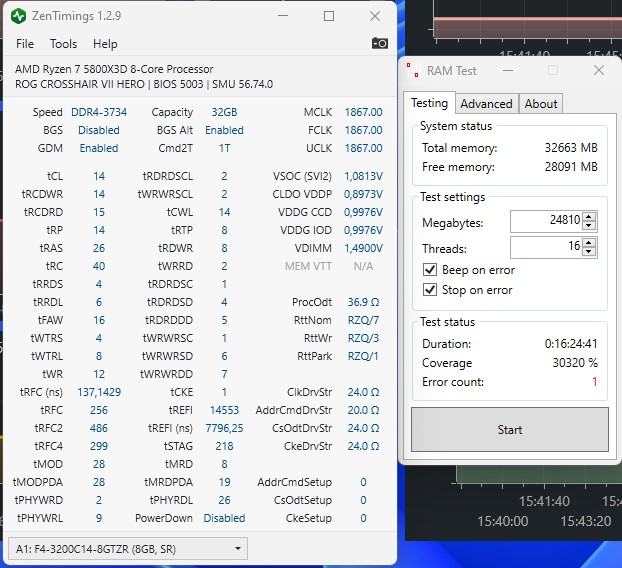Click the tREFI value 14553
This screenshot has width=622, height=568.
(224, 410)
